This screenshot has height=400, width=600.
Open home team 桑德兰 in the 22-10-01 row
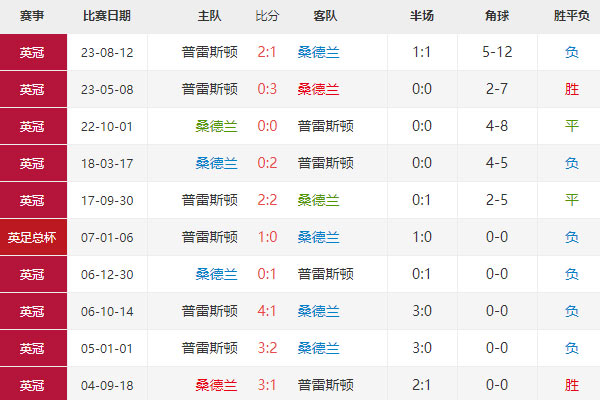click(x=216, y=126)
